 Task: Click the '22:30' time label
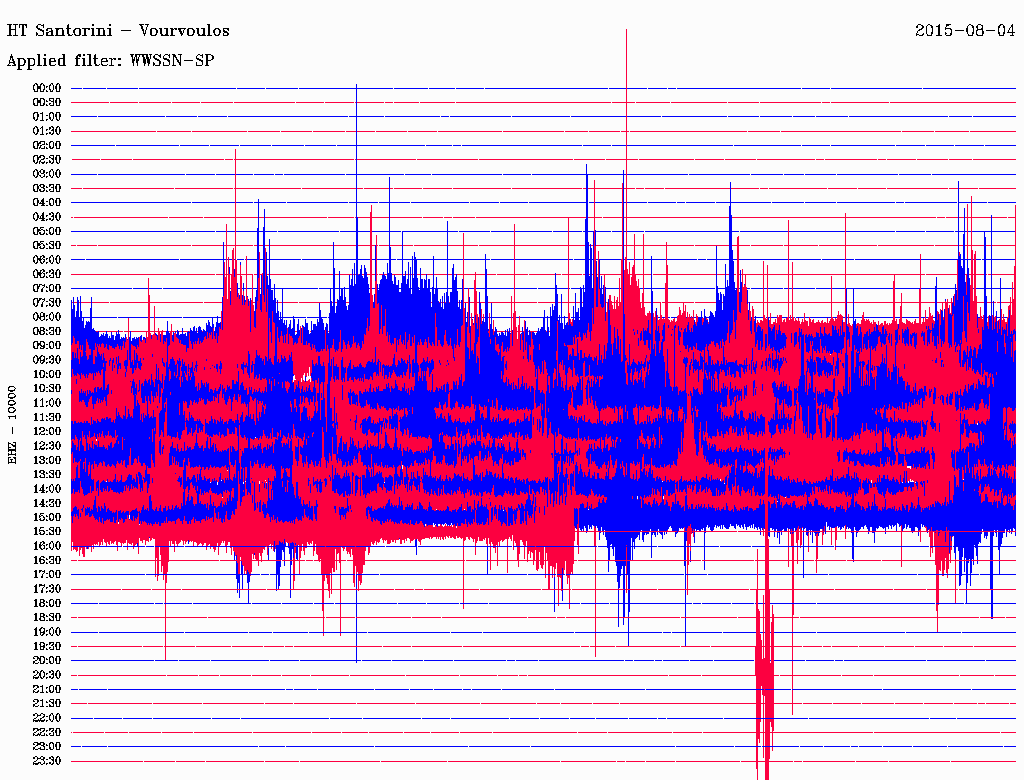(x=47, y=732)
